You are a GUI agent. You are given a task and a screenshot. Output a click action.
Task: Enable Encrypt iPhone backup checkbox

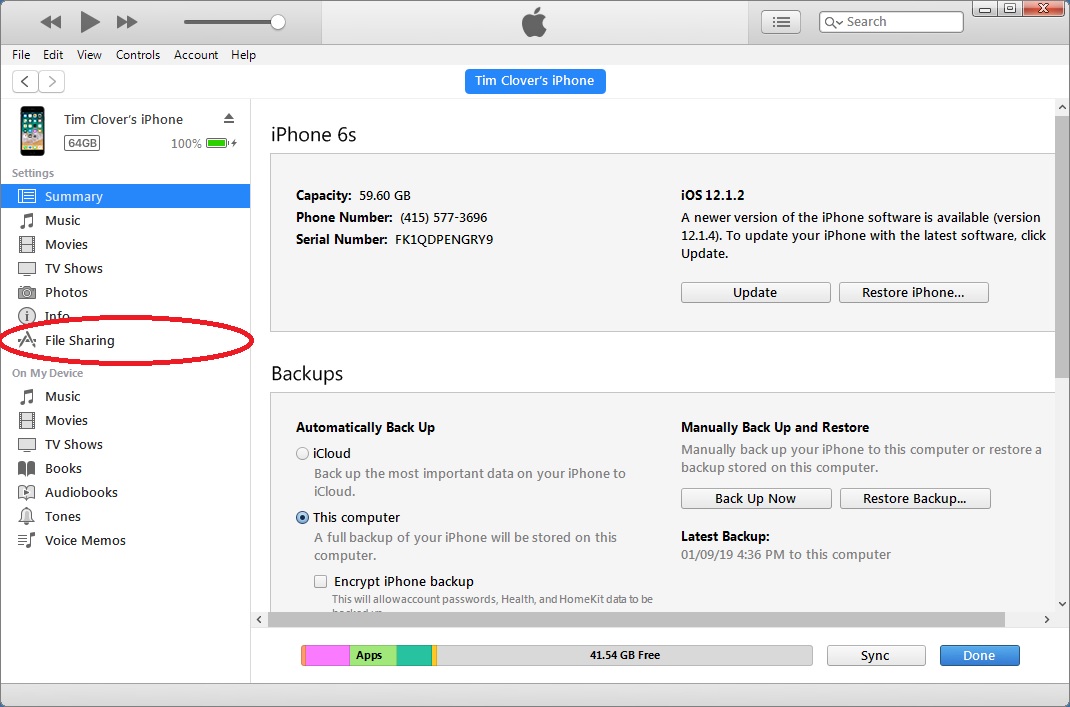pyautogui.click(x=321, y=581)
